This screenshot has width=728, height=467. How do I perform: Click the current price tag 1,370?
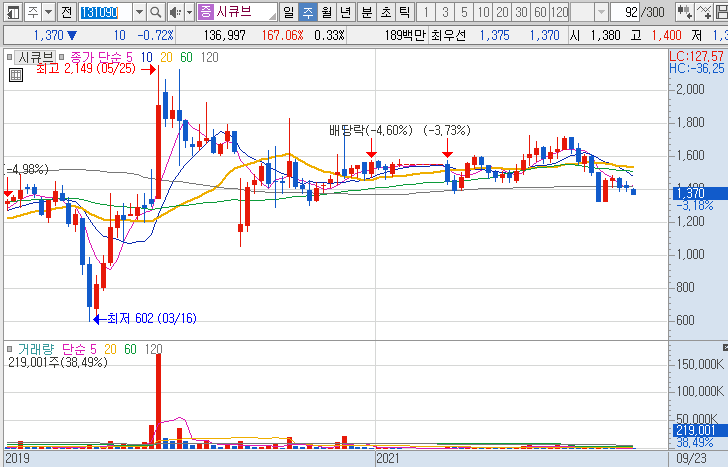tap(700, 193)
